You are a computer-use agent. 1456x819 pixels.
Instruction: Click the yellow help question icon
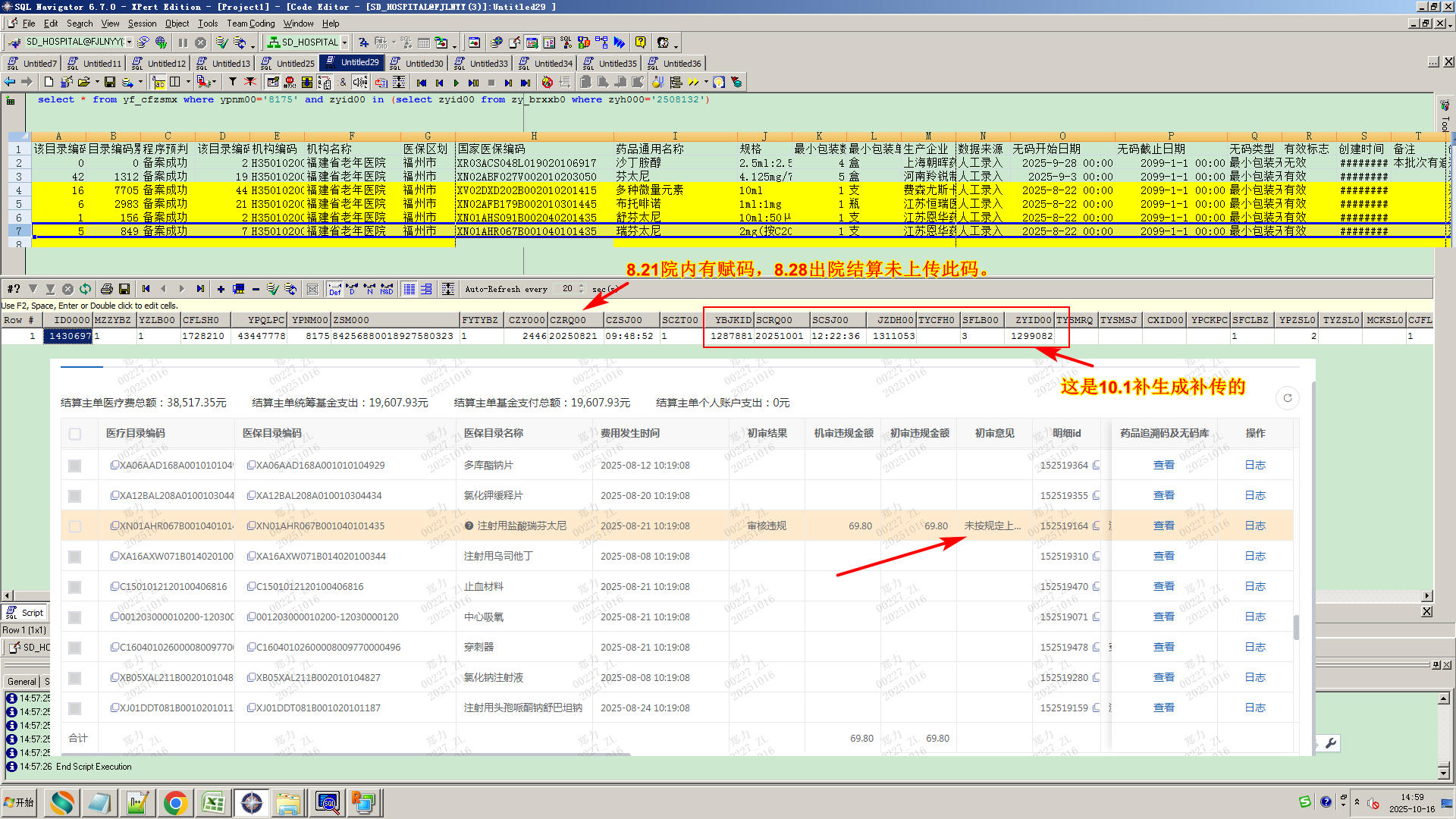coord(641,42)
